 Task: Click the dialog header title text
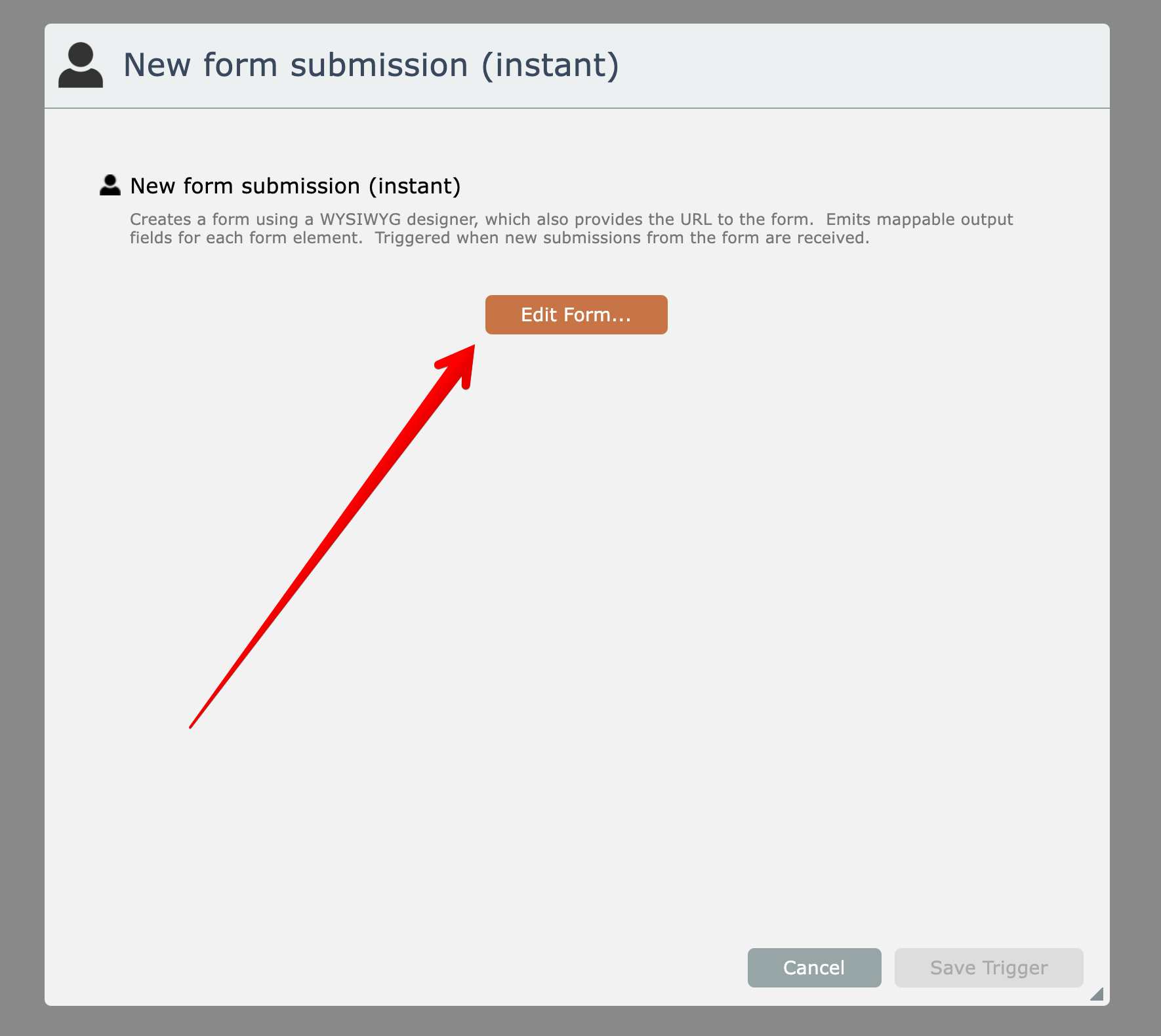click(371, 65)
